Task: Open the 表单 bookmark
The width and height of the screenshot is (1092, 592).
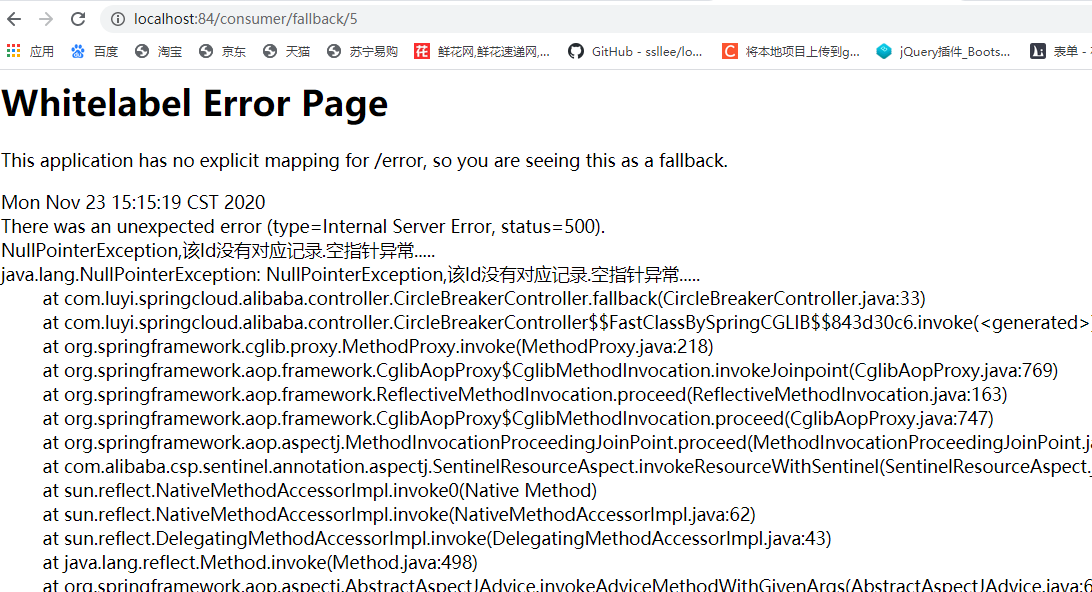Action: tap(1061, 52)
